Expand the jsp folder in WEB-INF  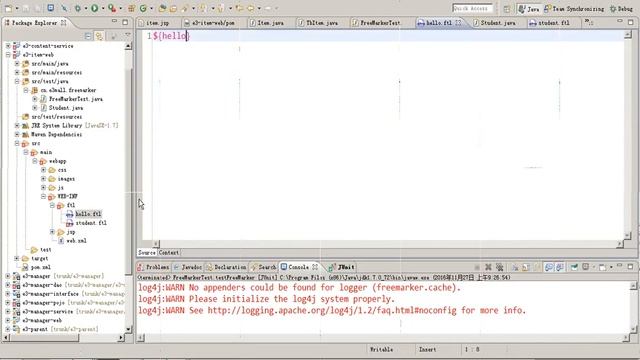tap(52, 232)
